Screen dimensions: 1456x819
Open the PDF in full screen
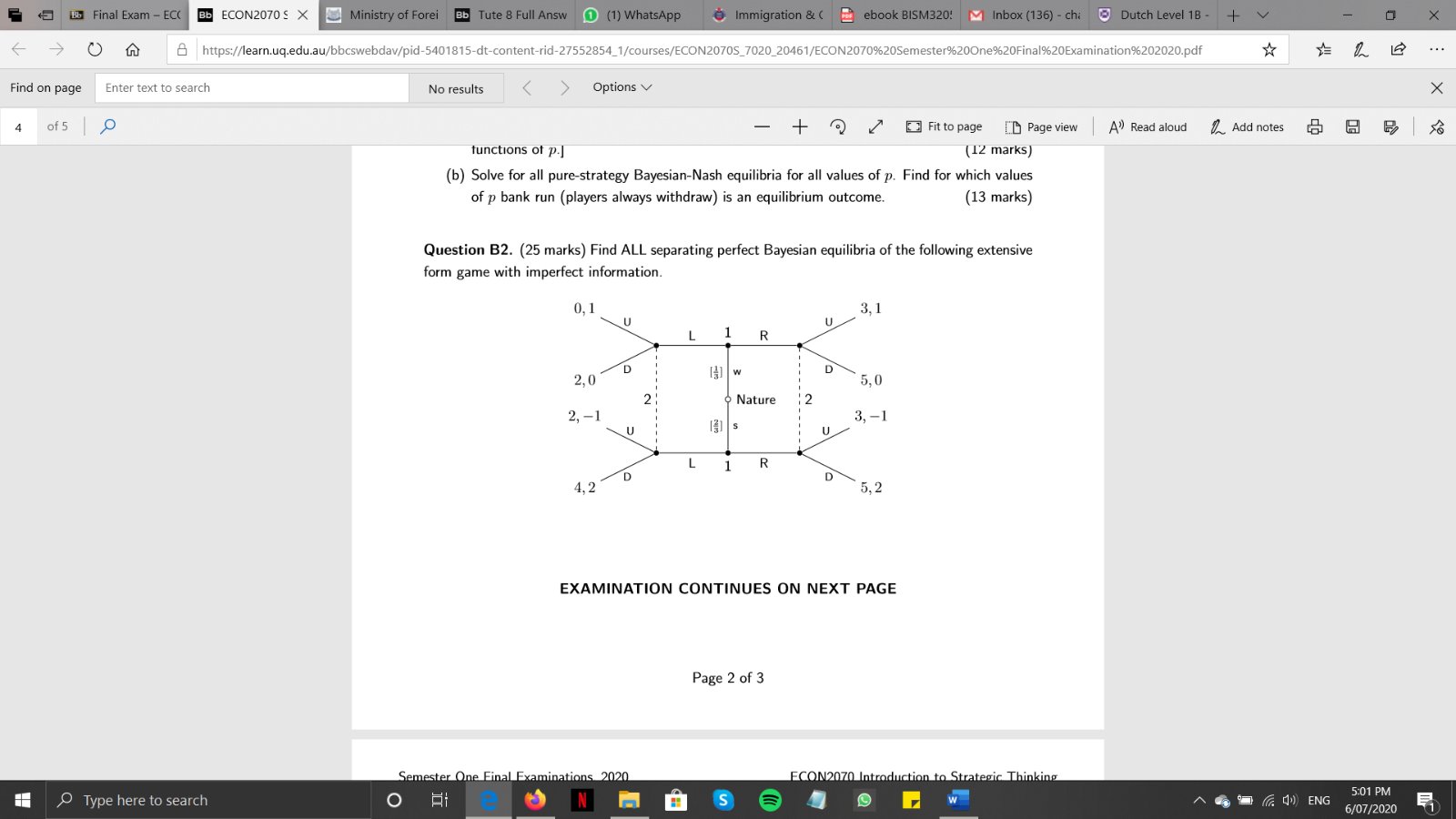pyautogui.click(x=875, y=126)
